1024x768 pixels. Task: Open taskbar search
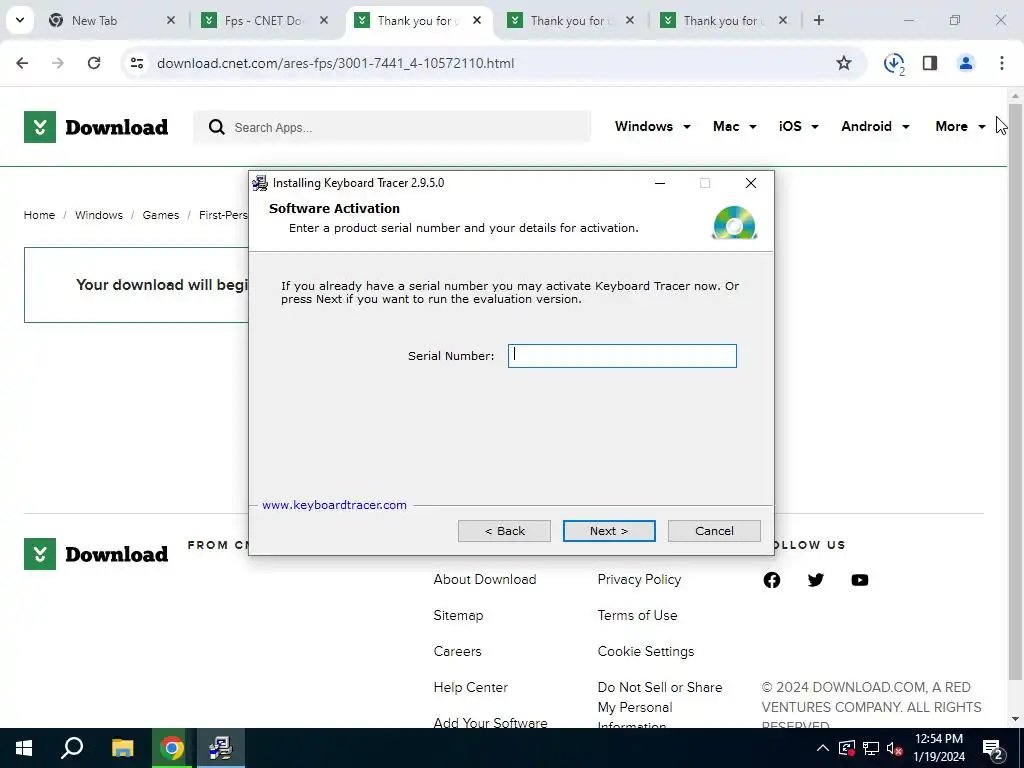click(x=72, y=748)
